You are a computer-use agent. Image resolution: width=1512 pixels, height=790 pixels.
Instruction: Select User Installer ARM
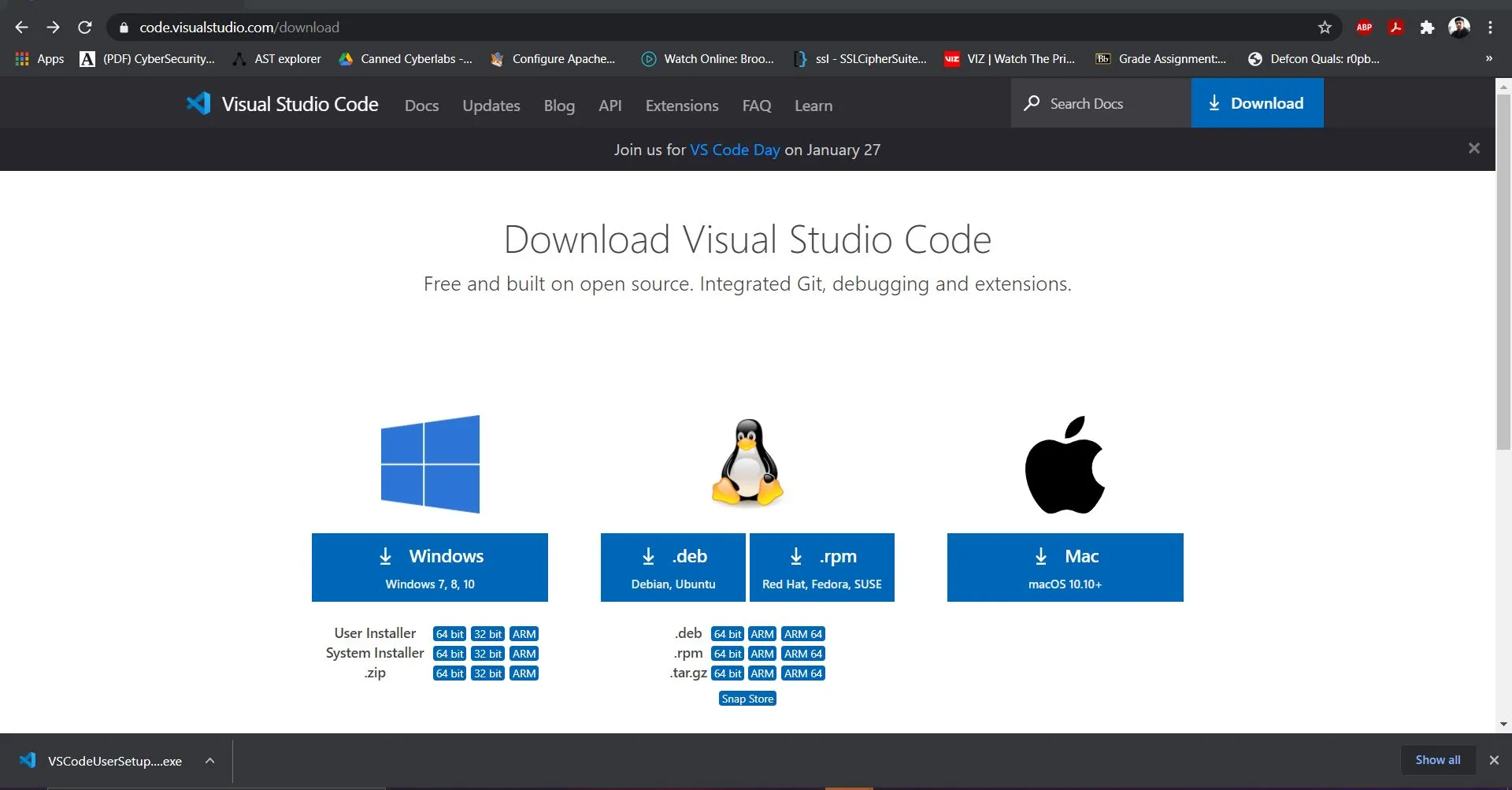(524, 634)
